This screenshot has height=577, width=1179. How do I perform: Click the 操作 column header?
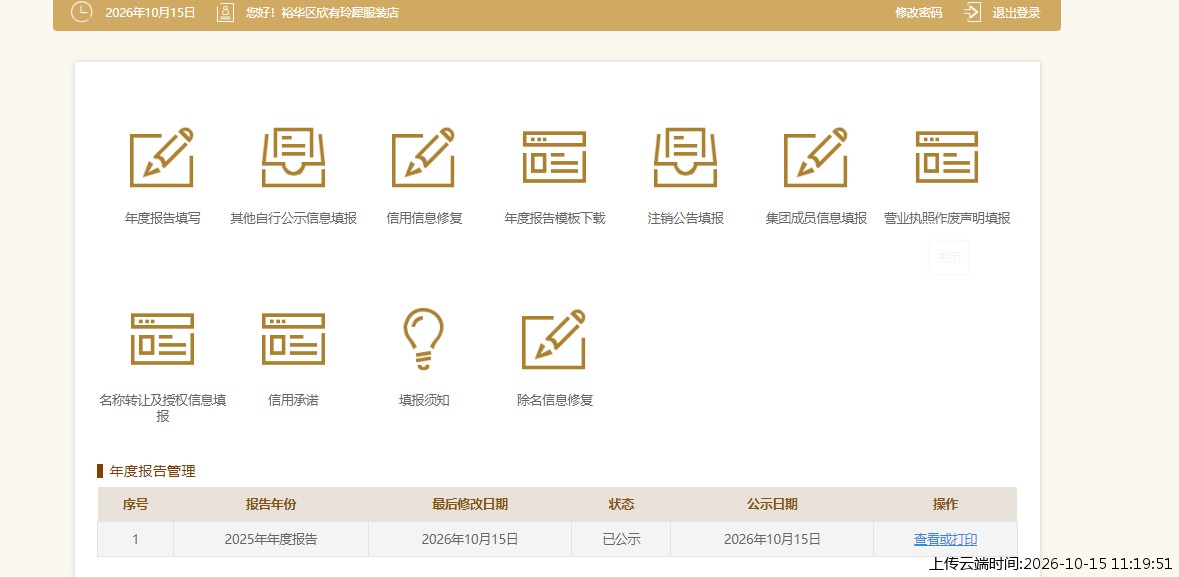pyautogui.click(x=945, y=504)
